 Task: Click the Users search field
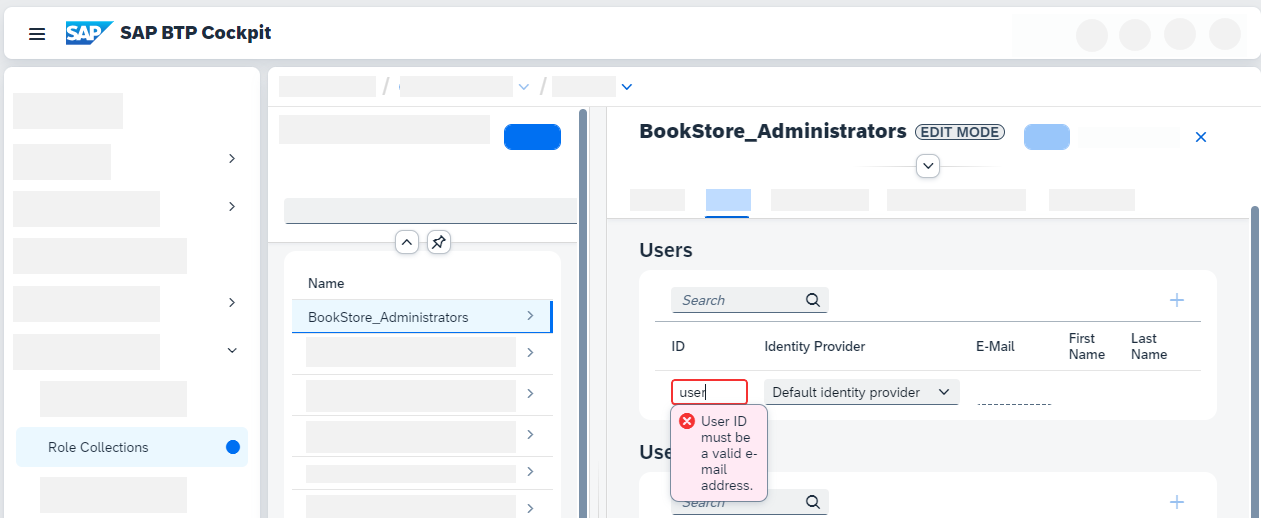[x=750, y=300]
